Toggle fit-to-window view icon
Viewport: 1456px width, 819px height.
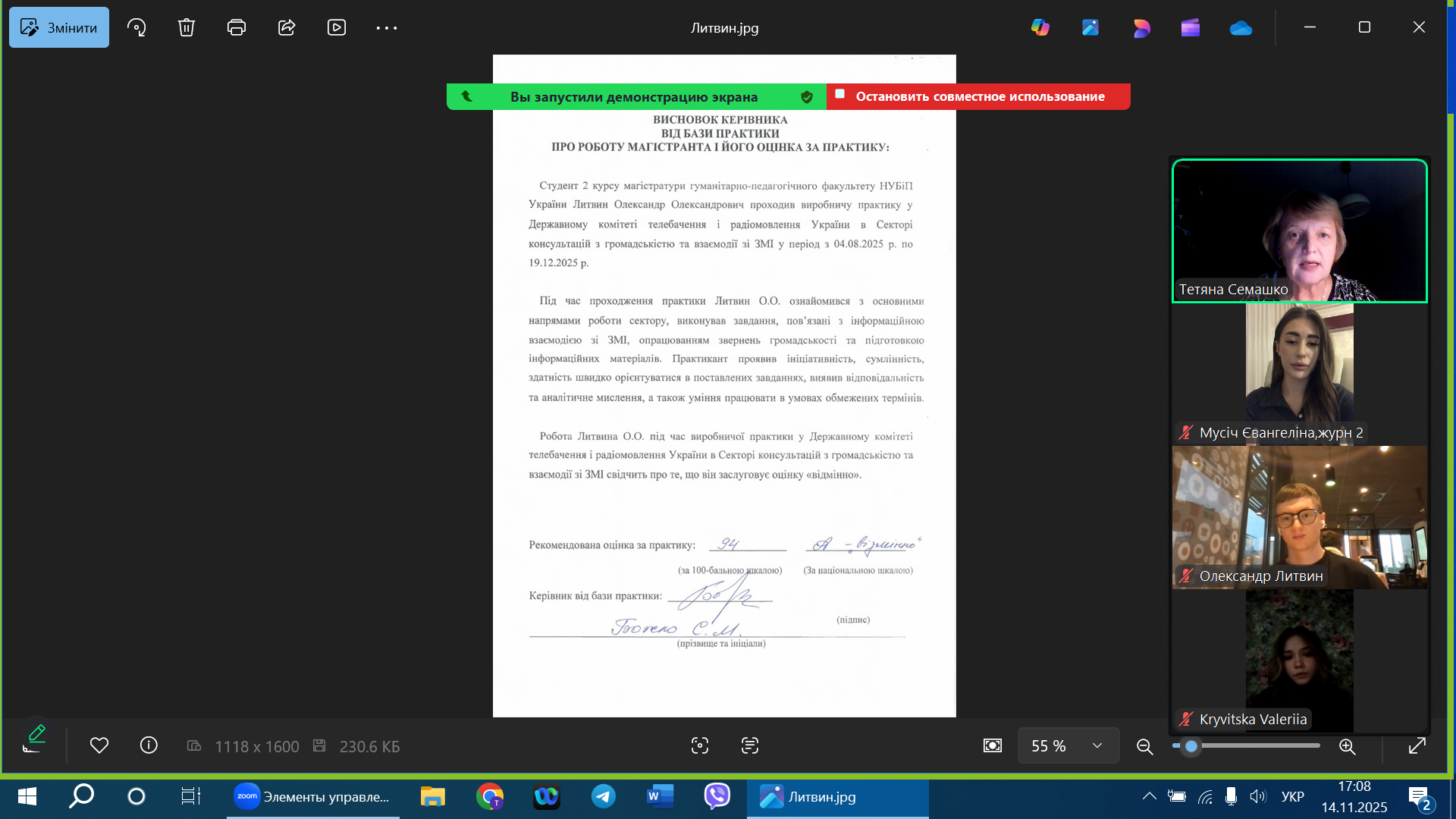click(992, 745)
